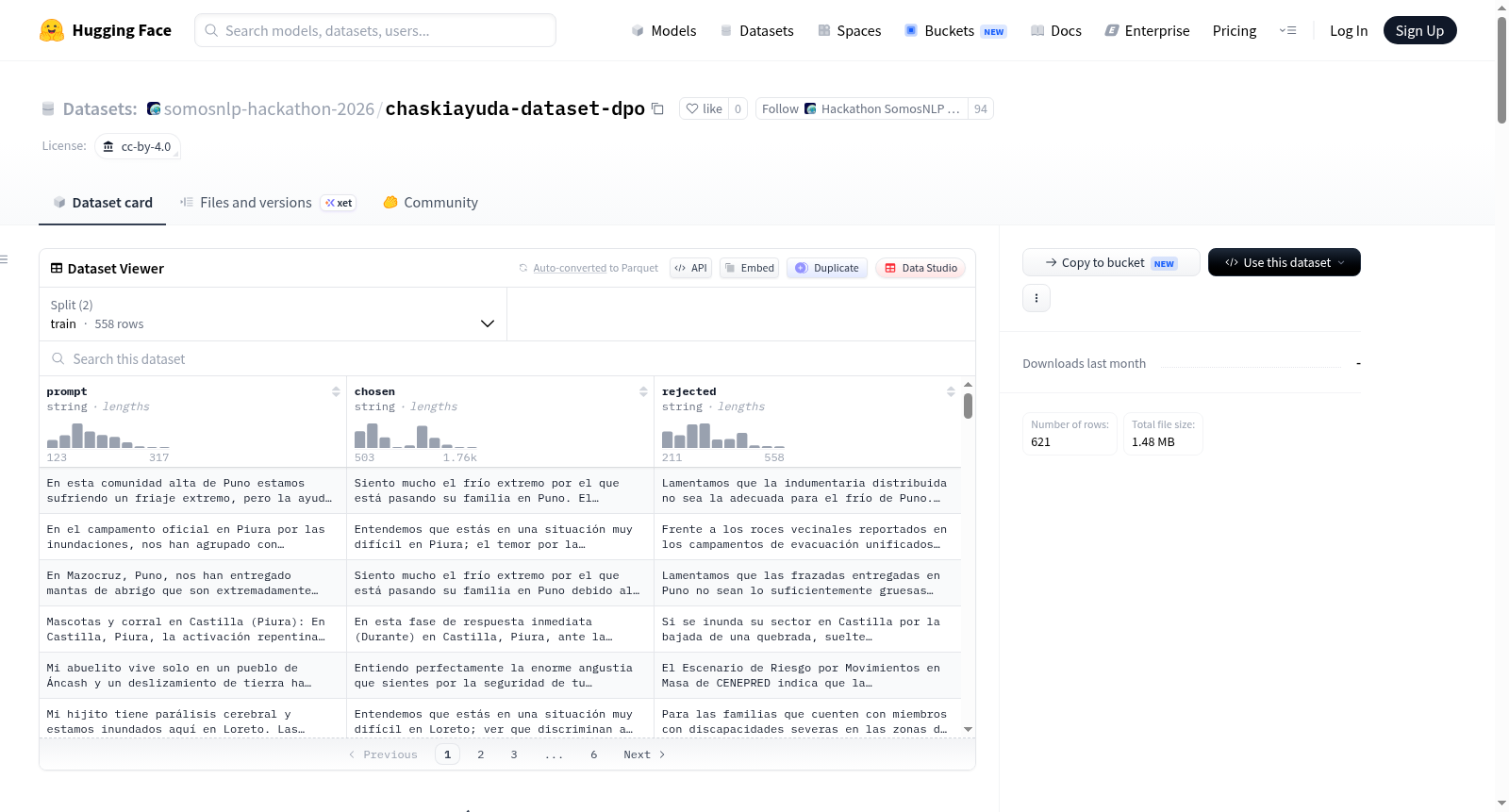Follow Hackathon SomosNLP organization
This screenshot has width=1509, height=812.
click(862, 109)
